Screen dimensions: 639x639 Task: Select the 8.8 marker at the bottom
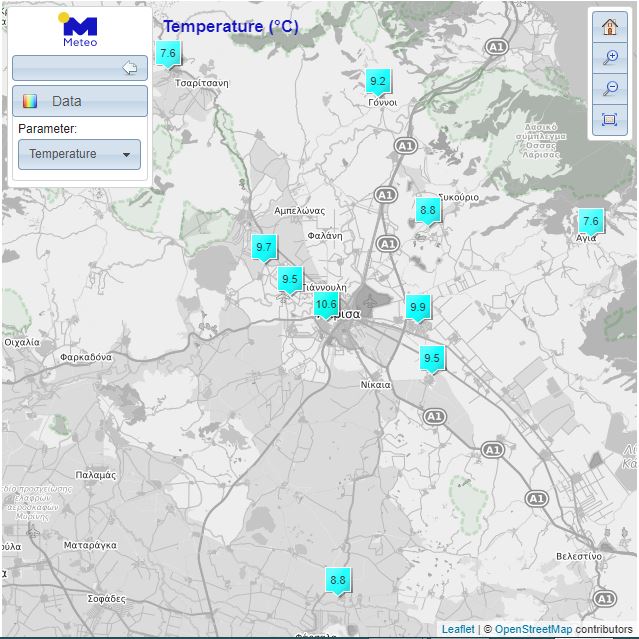[x=338, y=580]
